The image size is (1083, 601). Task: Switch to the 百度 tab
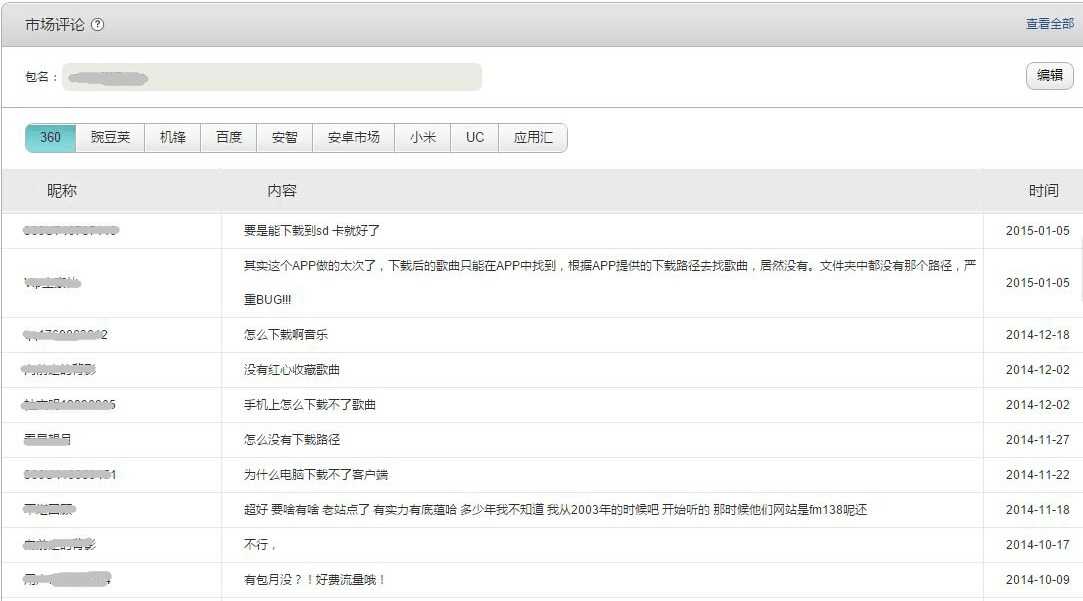229,138
